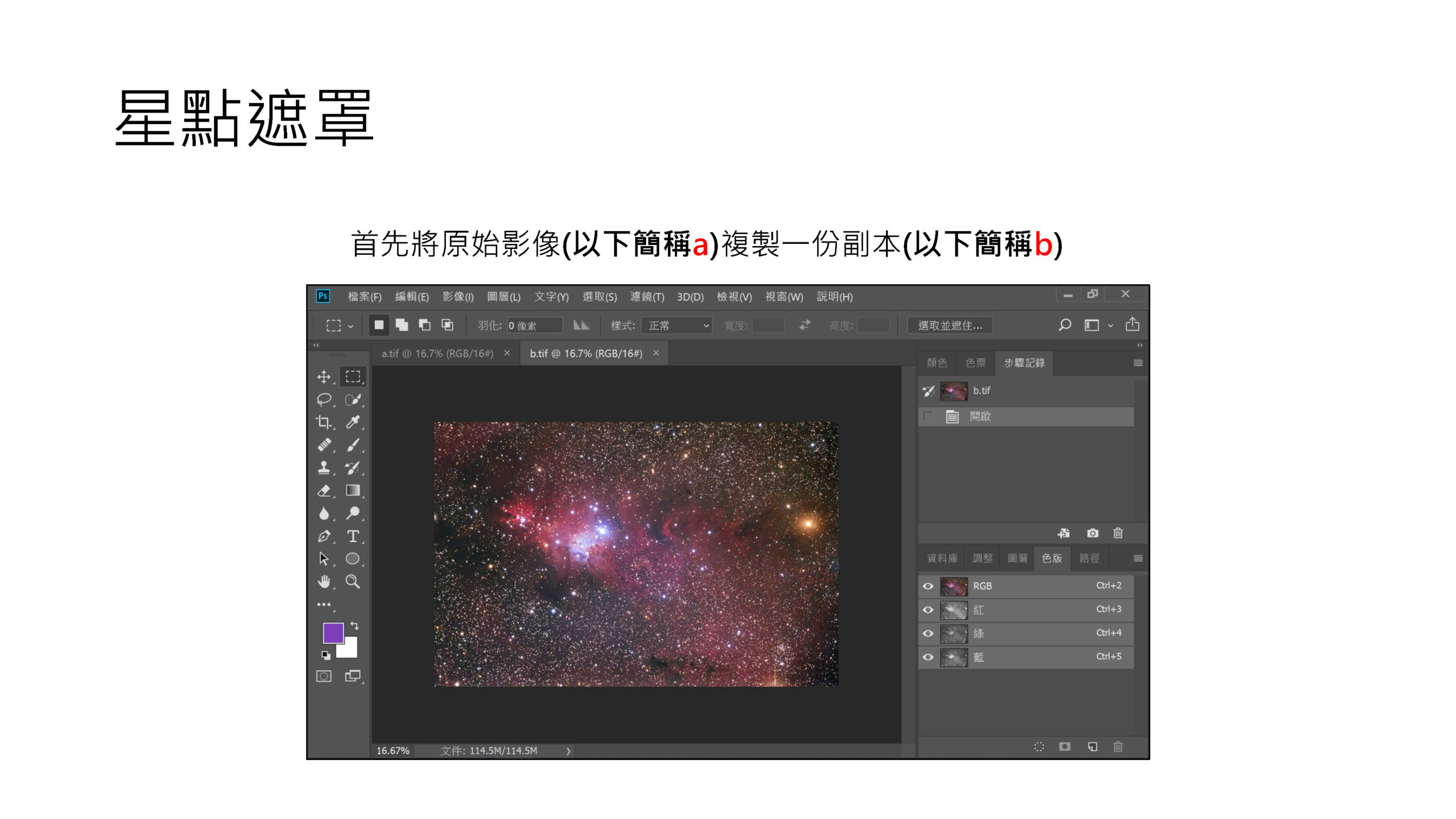
Task: Reset default foreground and background colors
Action: tap(326, 656)
